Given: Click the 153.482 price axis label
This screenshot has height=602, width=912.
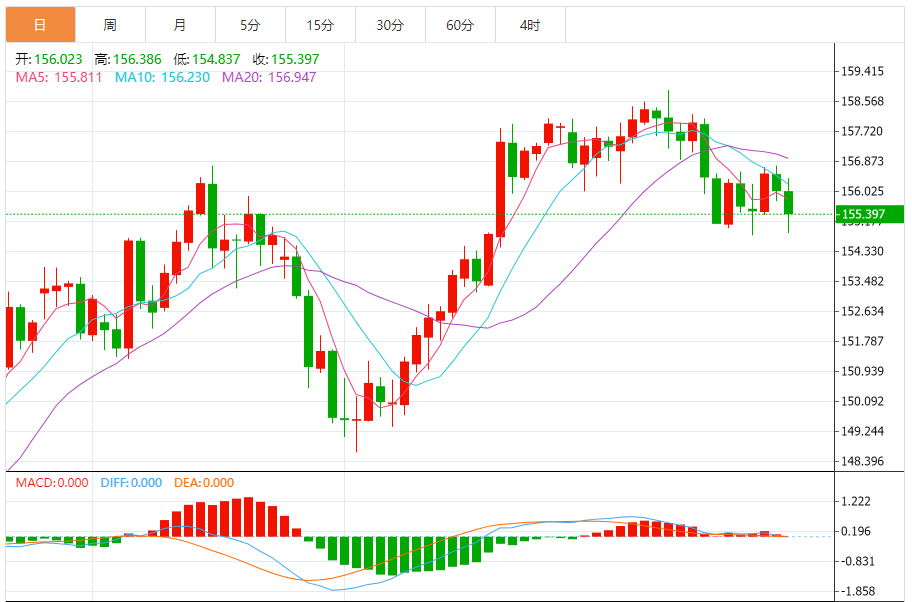Looking at the screenshot, I should click(x=863, y=282).
